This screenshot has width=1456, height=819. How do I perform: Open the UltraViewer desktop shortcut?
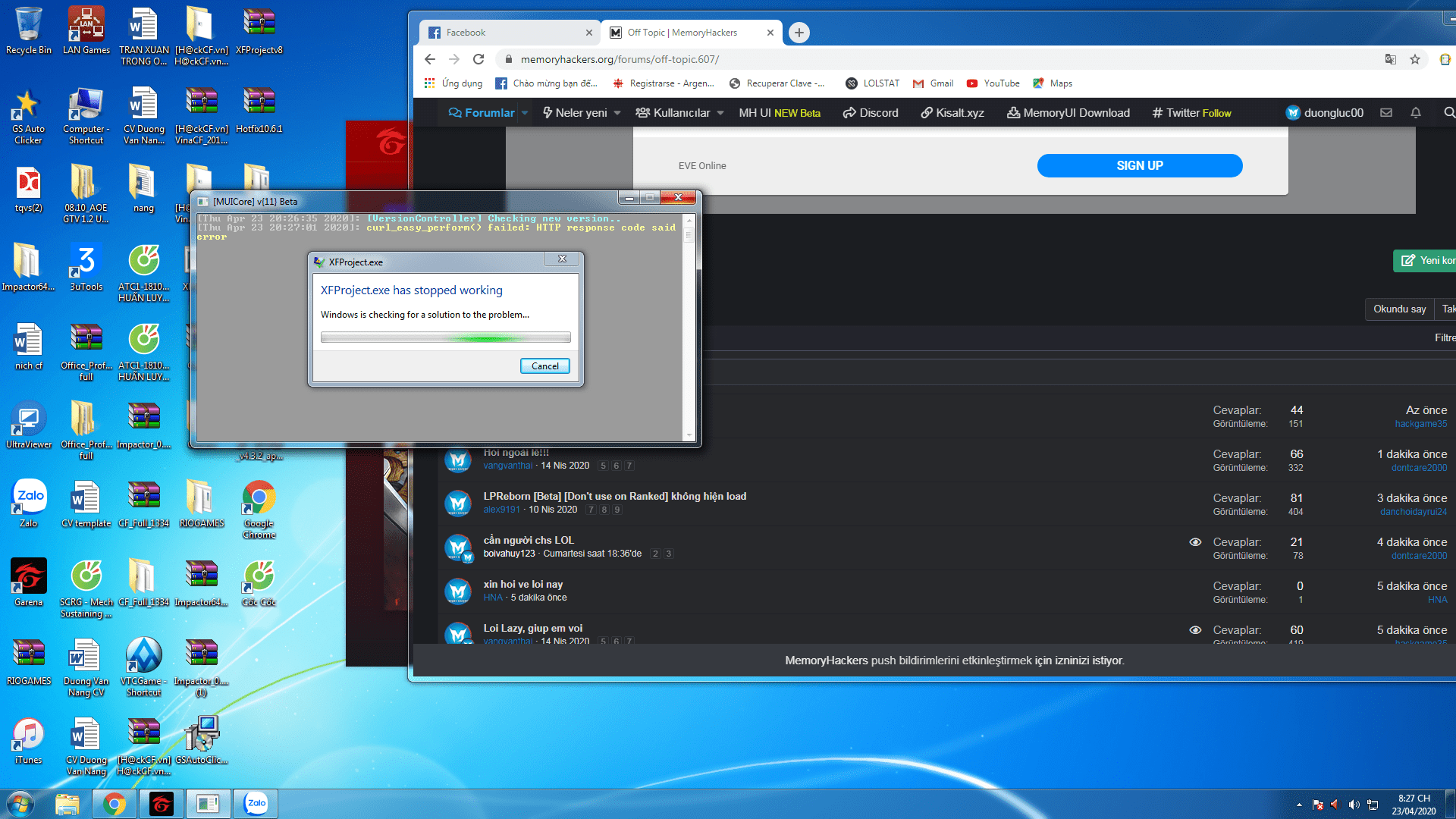pos(28,425)
